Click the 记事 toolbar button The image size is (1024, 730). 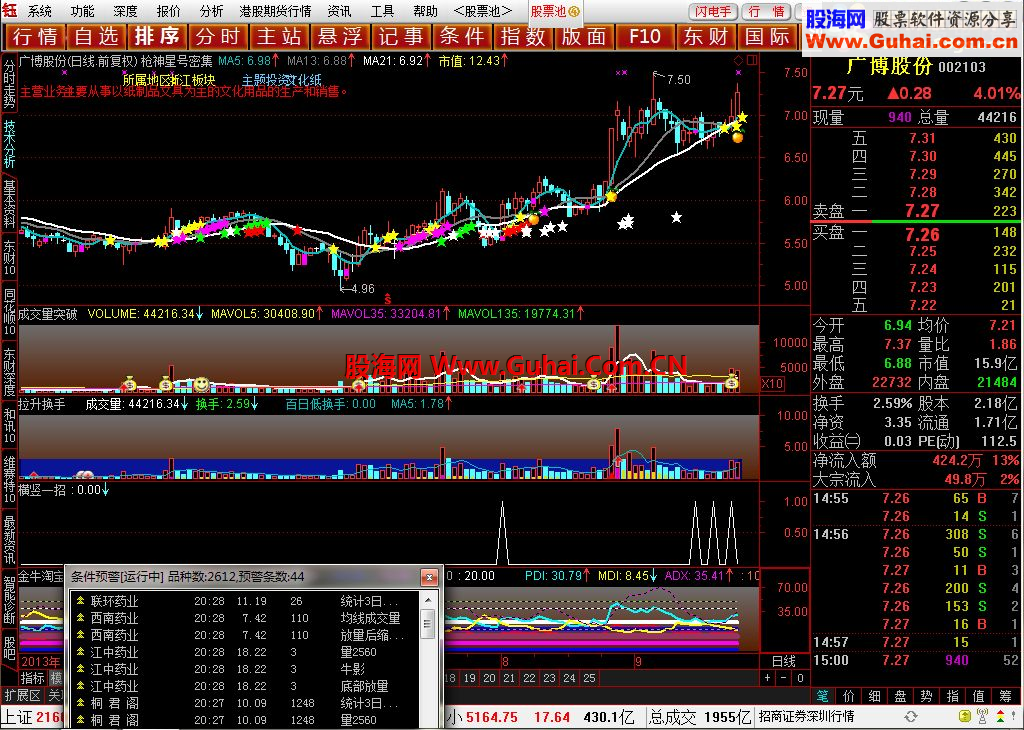pyautogui.click(x=402, y=37)
